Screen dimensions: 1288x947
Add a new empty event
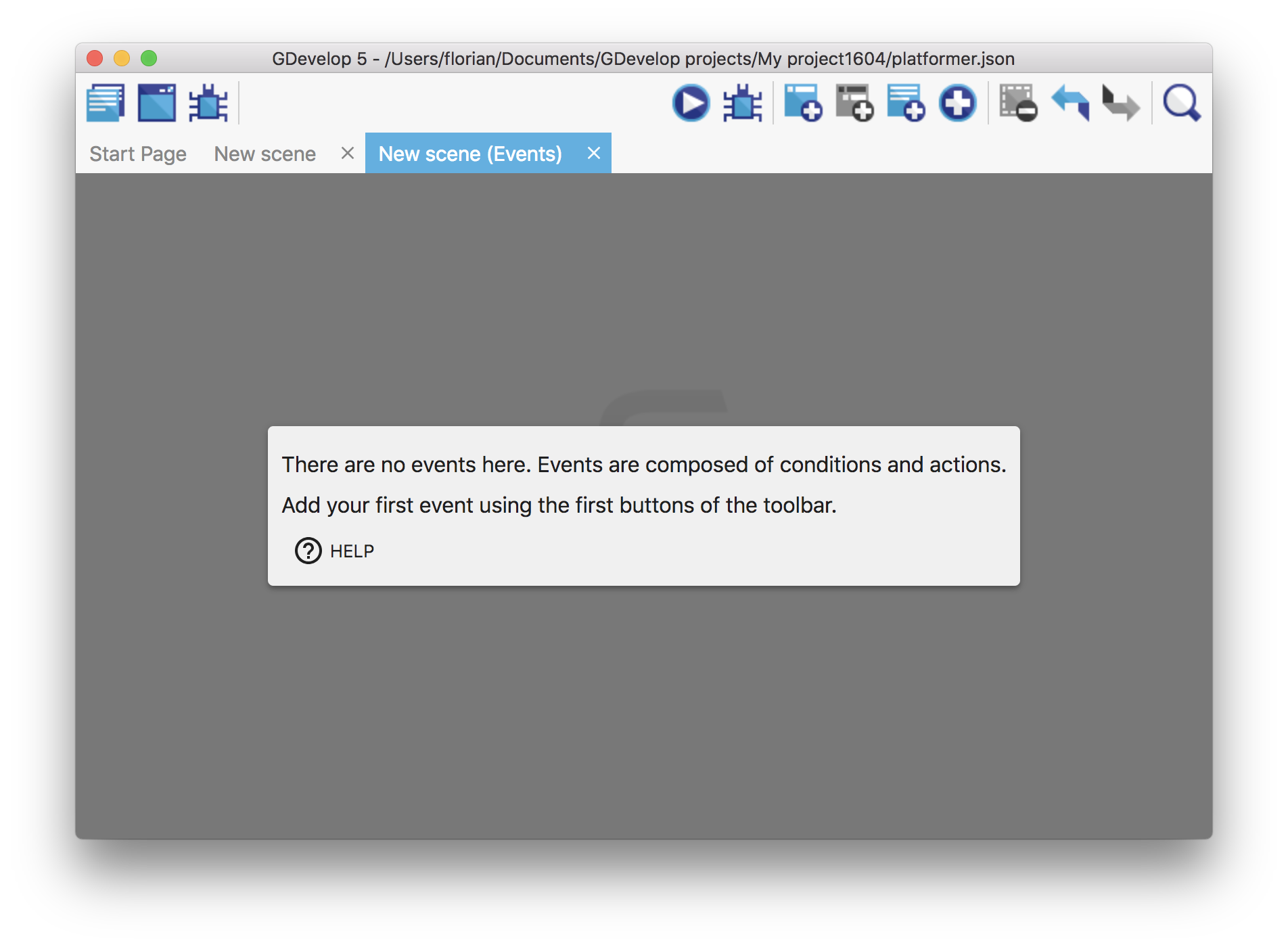[803, 103]
